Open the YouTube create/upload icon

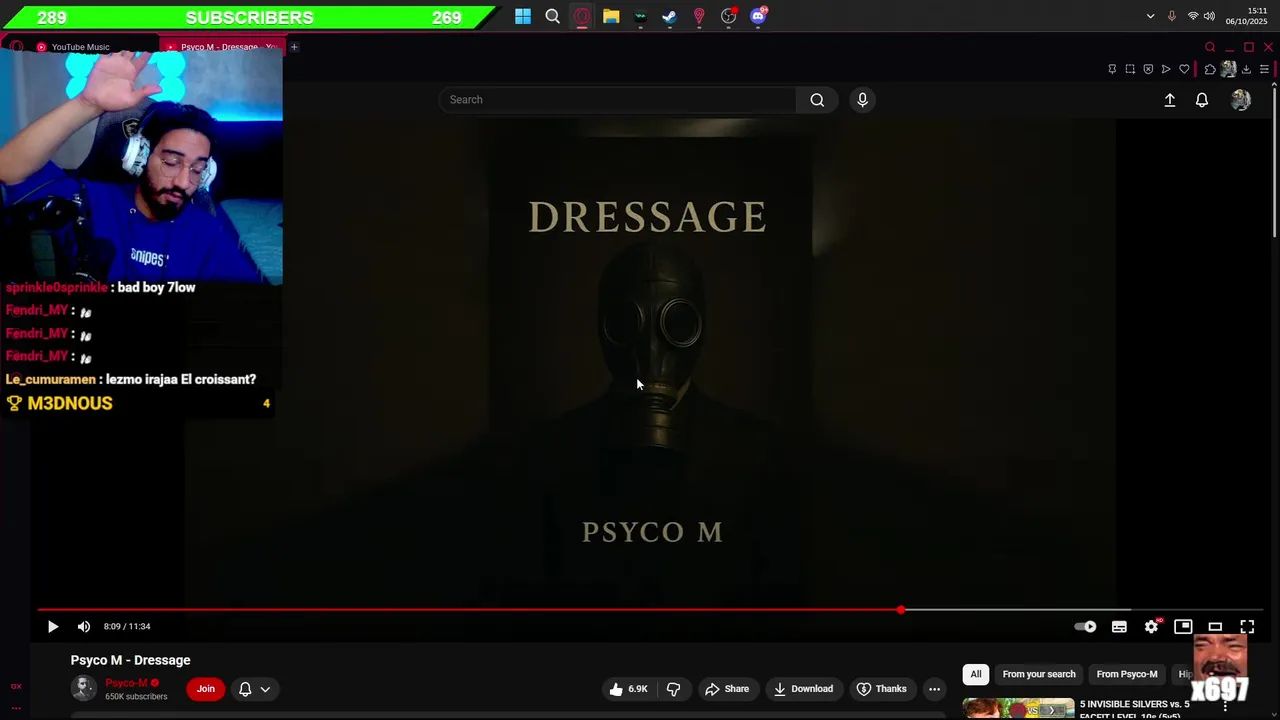(x=1169, y=100)
